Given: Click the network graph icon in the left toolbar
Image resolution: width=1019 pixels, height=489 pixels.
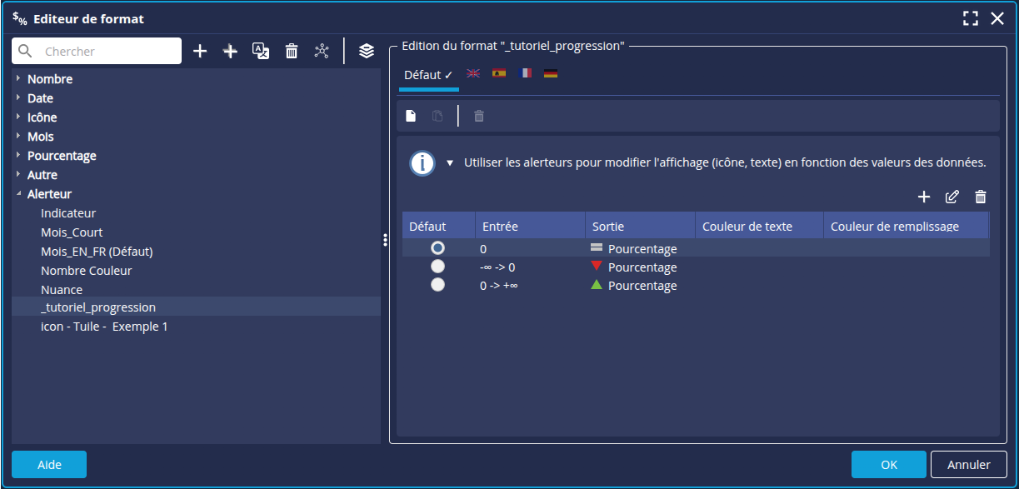Looking at the screenshot, I should 321,51.
